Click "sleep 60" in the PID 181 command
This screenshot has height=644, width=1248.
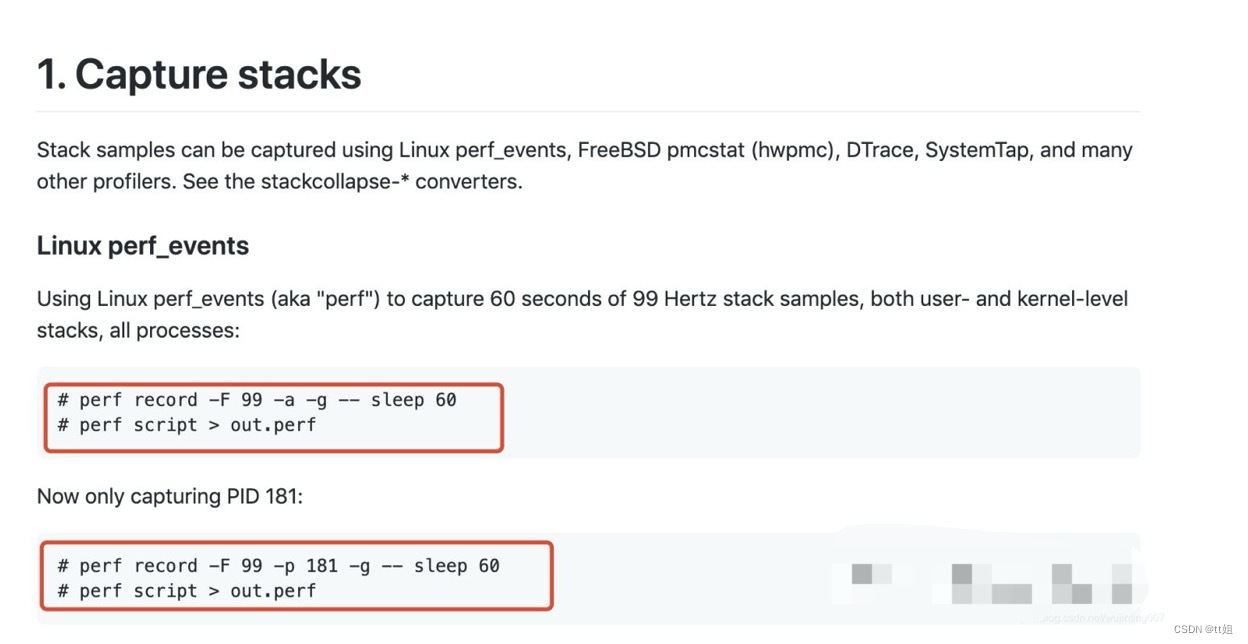tap(456, 566)
